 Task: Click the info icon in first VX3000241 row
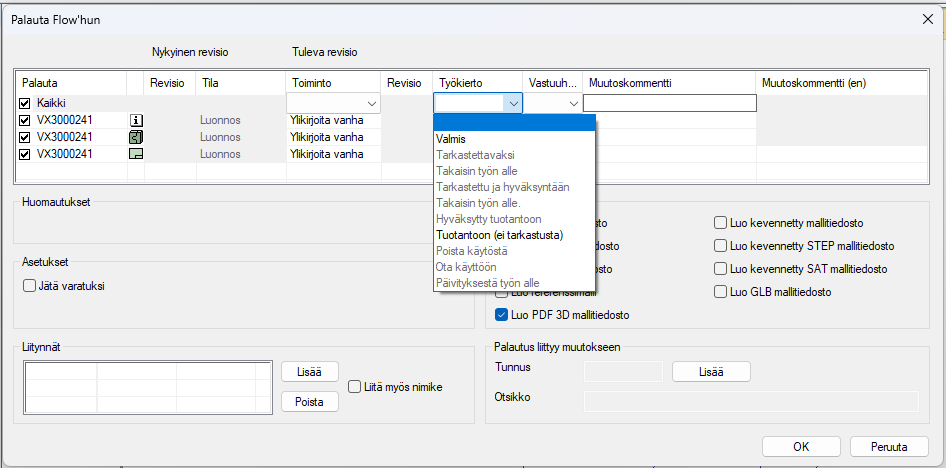click(136, 120)
